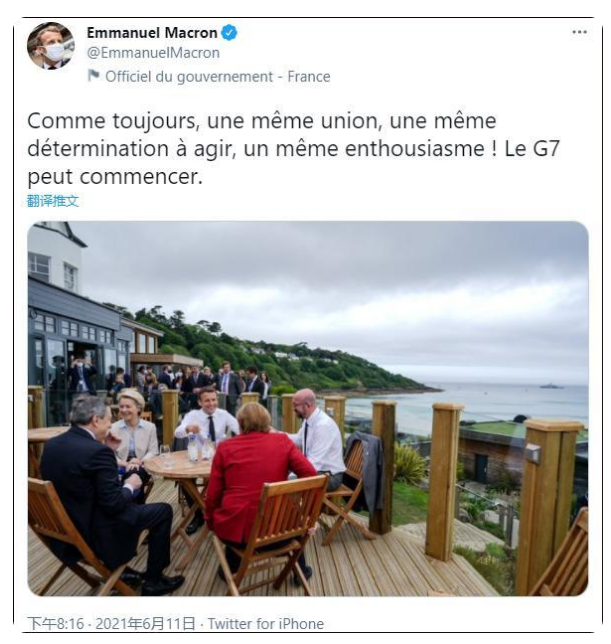Click the tweet text body

tap(294, 149)
